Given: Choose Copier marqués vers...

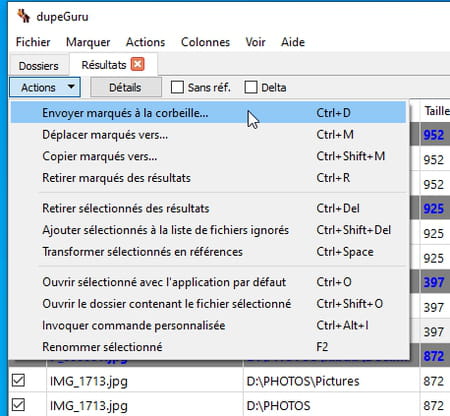Looking at the screenshot, I should (x=208, y=156).
